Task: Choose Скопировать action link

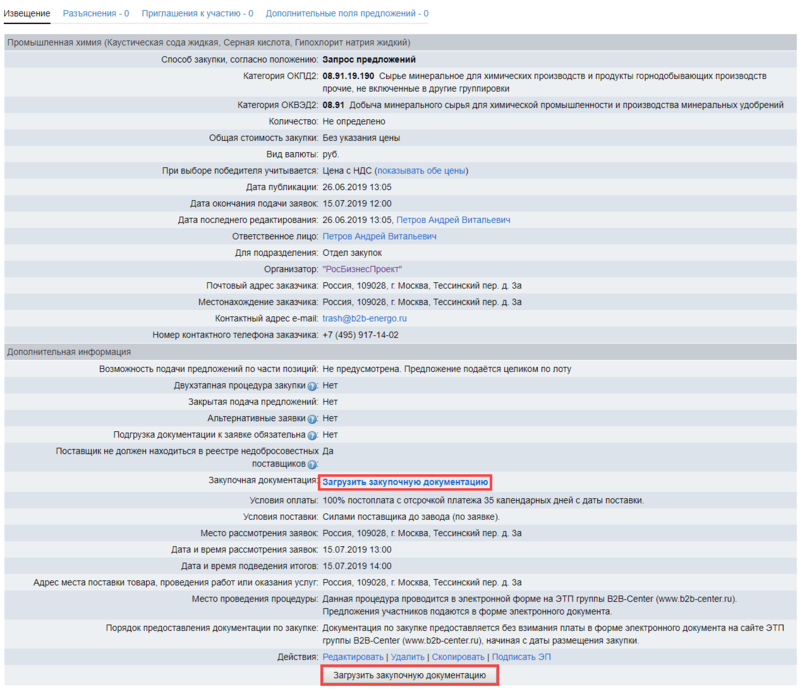Action: [458, 657]
